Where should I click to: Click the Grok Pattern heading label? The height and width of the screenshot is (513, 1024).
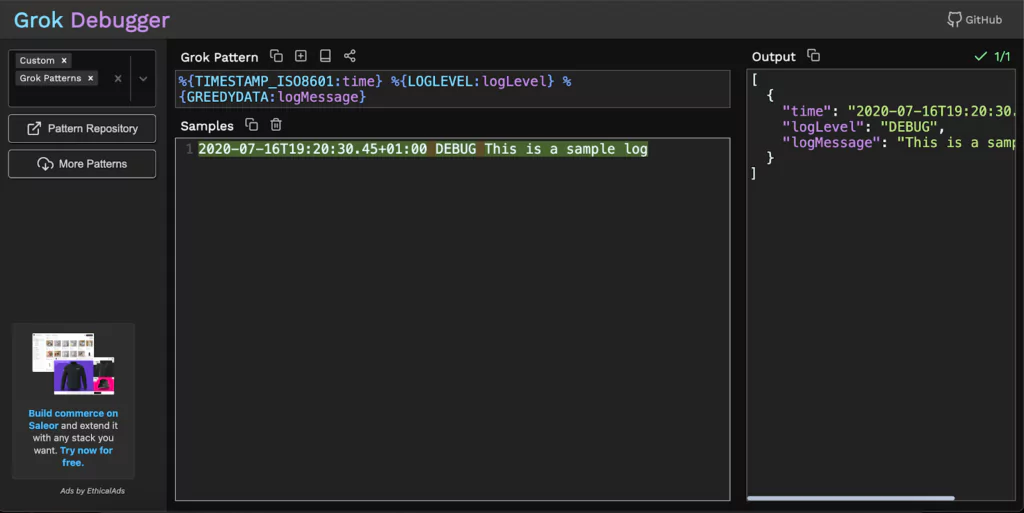click(x=219, y=57)
